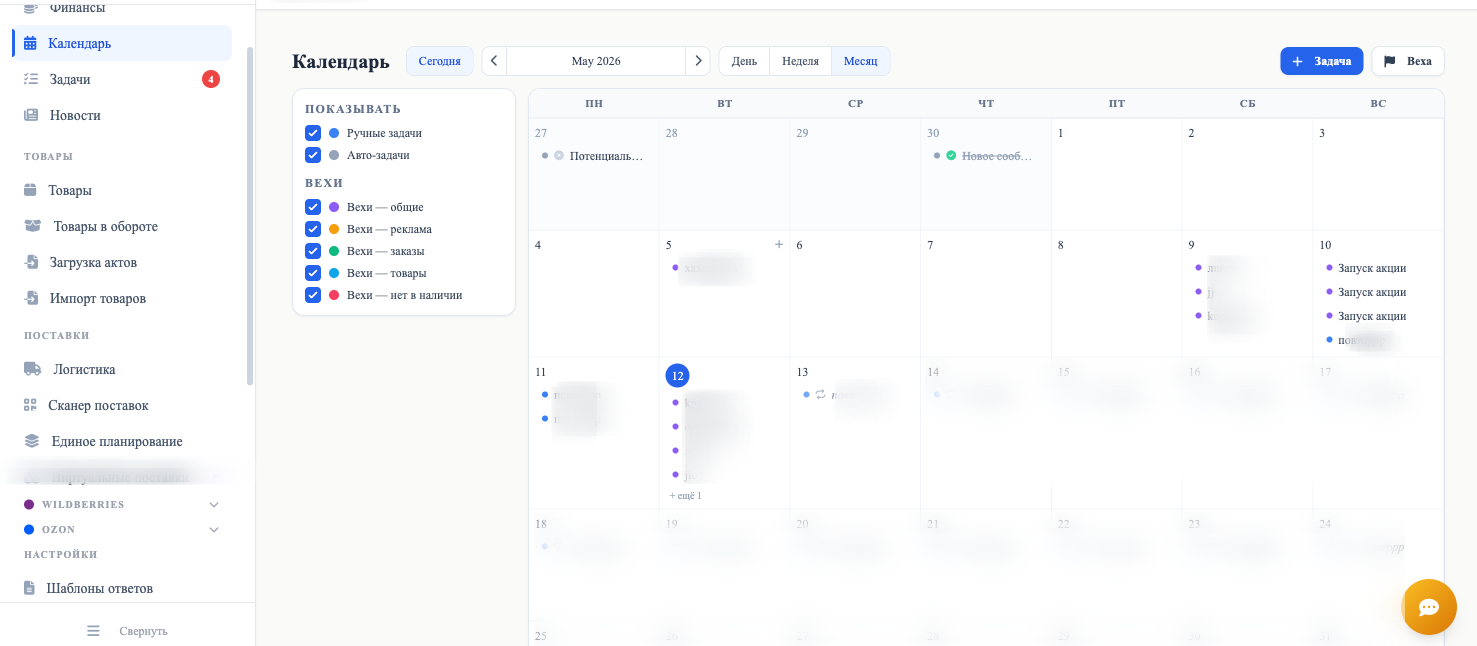Open Загрузка актов upload icon
Image resolution: width=1477 pixels, height=646 pixels.
[31, 262]
